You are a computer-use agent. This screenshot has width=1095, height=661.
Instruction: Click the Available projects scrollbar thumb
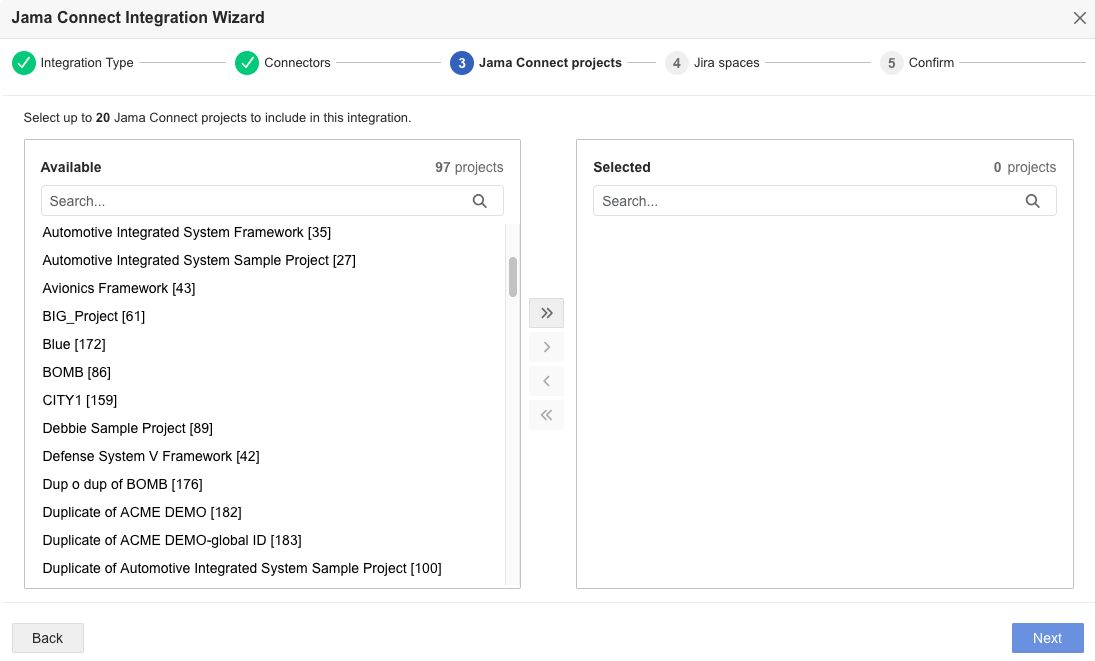(x=513, y=277)
